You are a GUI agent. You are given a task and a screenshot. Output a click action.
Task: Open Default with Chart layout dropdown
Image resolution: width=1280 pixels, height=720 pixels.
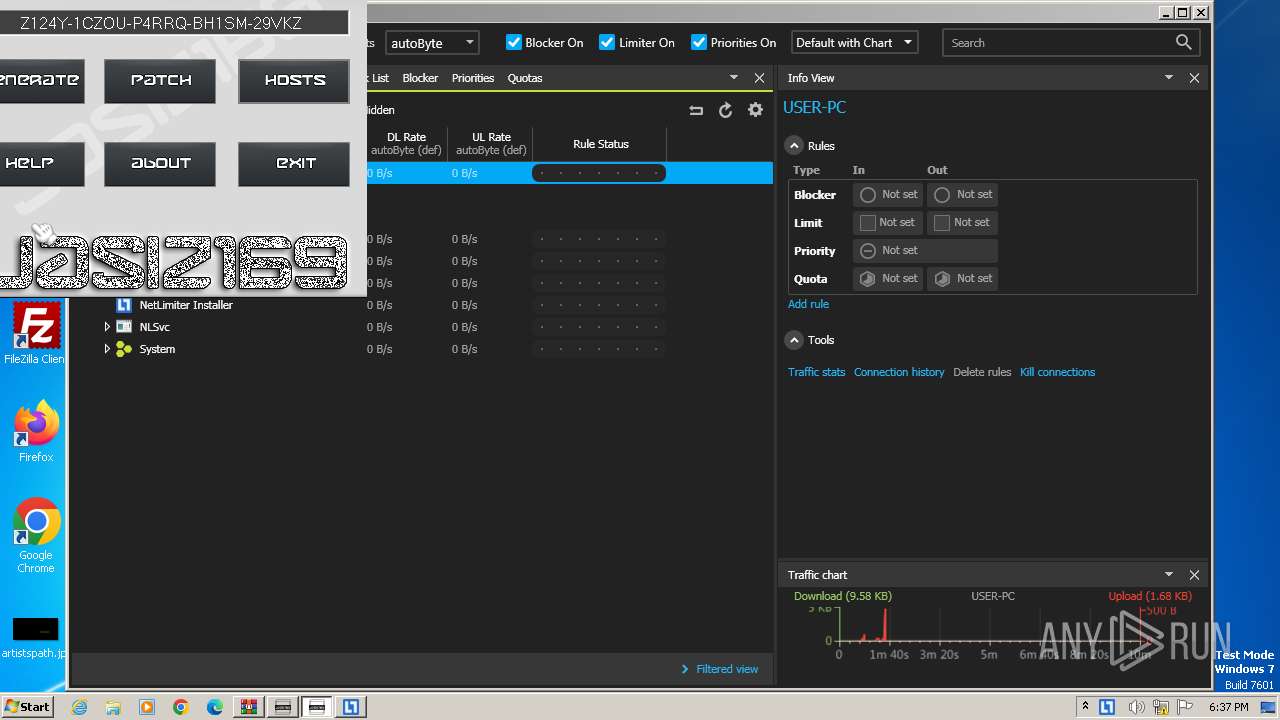[855, 43]
